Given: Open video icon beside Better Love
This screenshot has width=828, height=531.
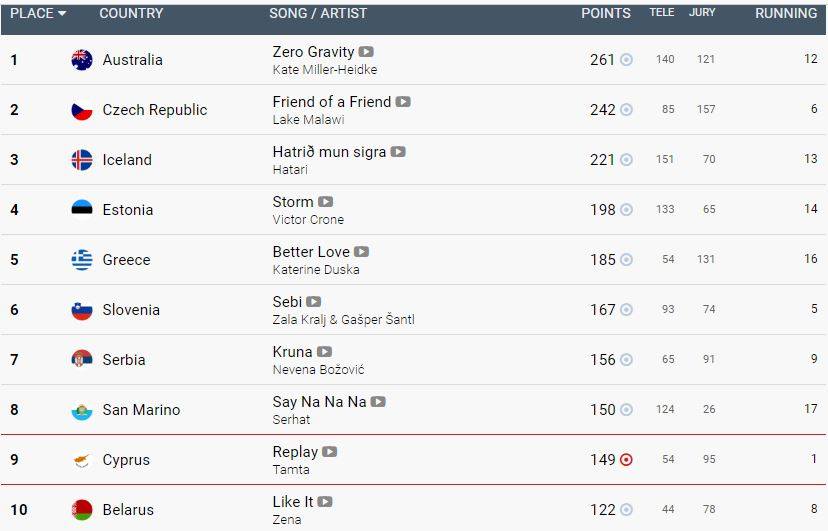Looking at the screenshot, I should 361,252.
